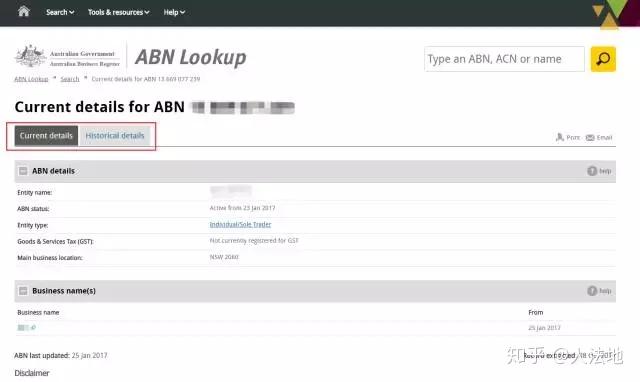Focus the ABN, ACN or name search field
The image size is (640, 382).
point(504,59)
